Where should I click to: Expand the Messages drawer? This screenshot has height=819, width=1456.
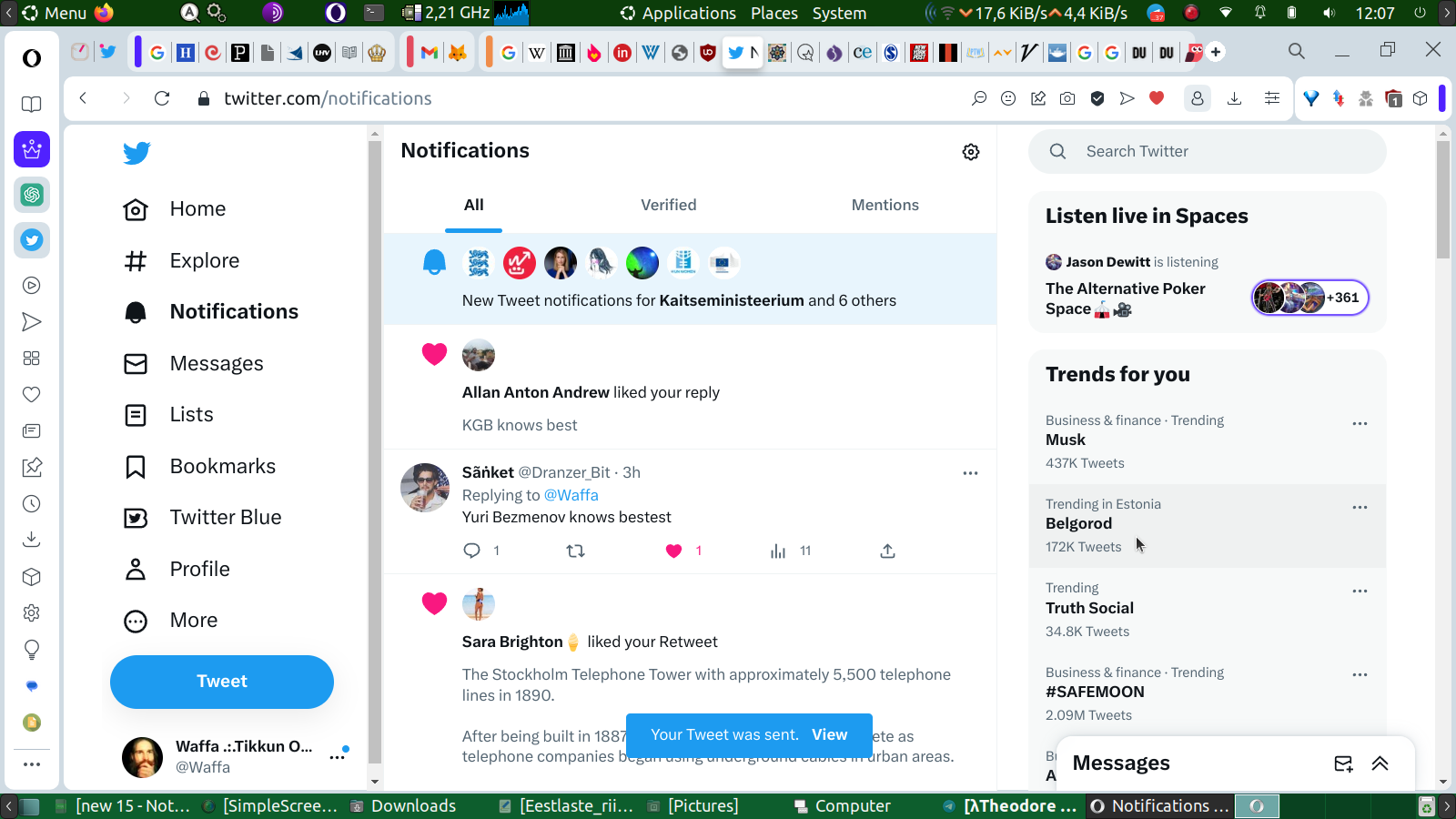coord(1380,763)
